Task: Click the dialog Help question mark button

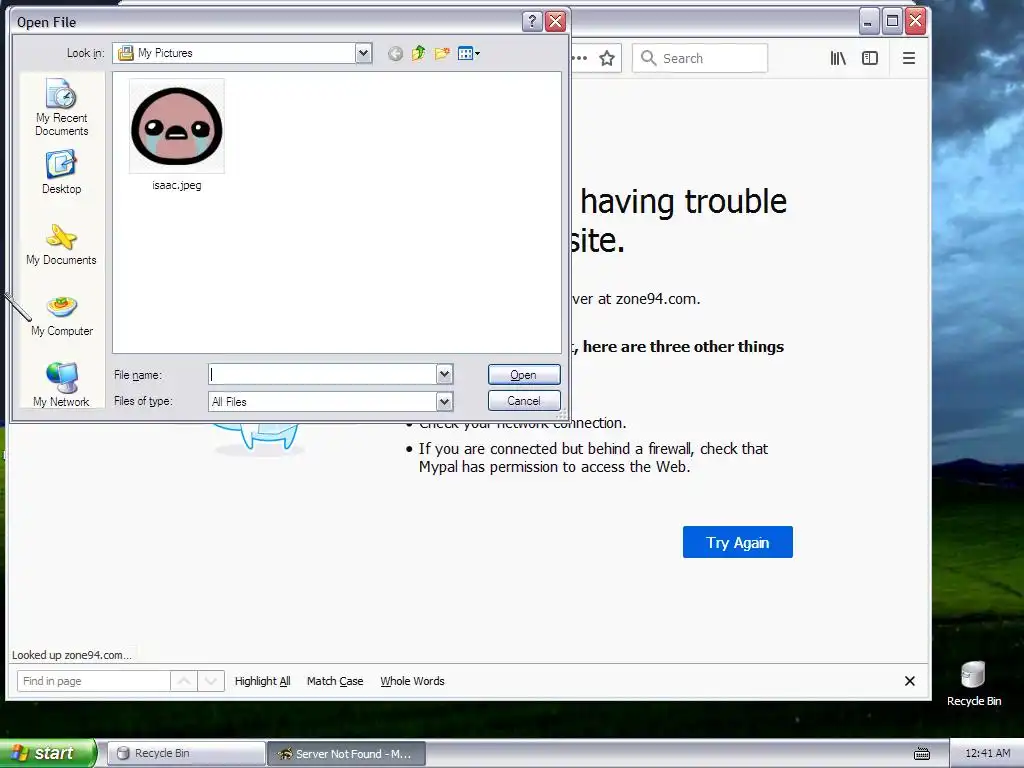Action: (532, 22)
